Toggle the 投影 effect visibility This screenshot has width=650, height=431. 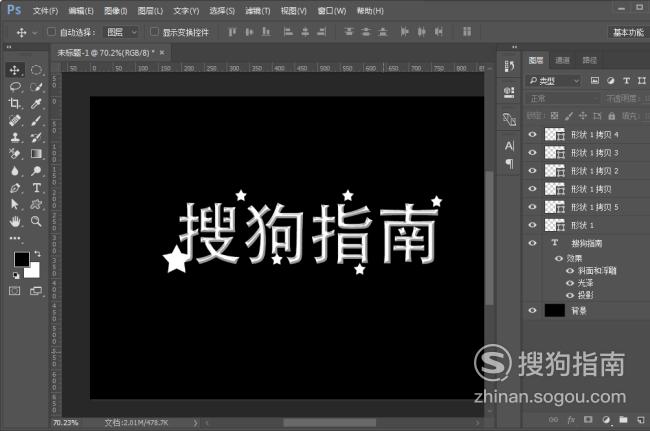tap(570, 295)
